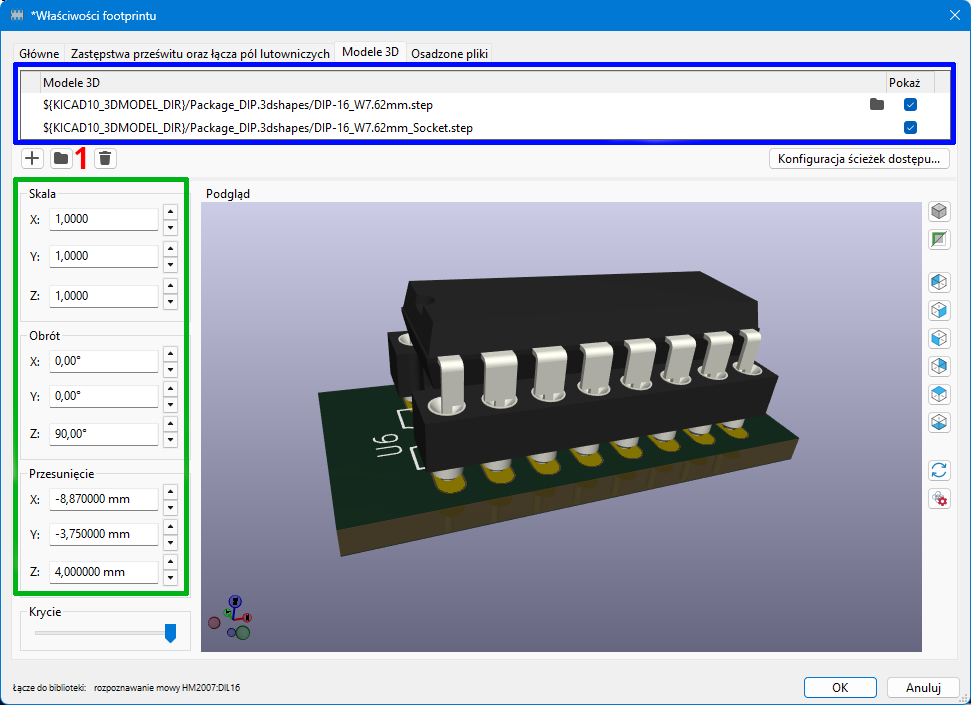This screenshot has height=705, width=971.
Task: Increase Przesunięcie Y with up arrow
Action: [170, 527]
